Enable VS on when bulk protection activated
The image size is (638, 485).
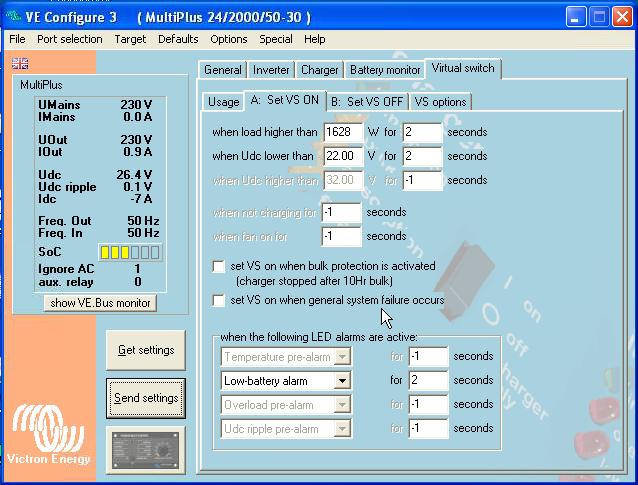tap(219, 267)
